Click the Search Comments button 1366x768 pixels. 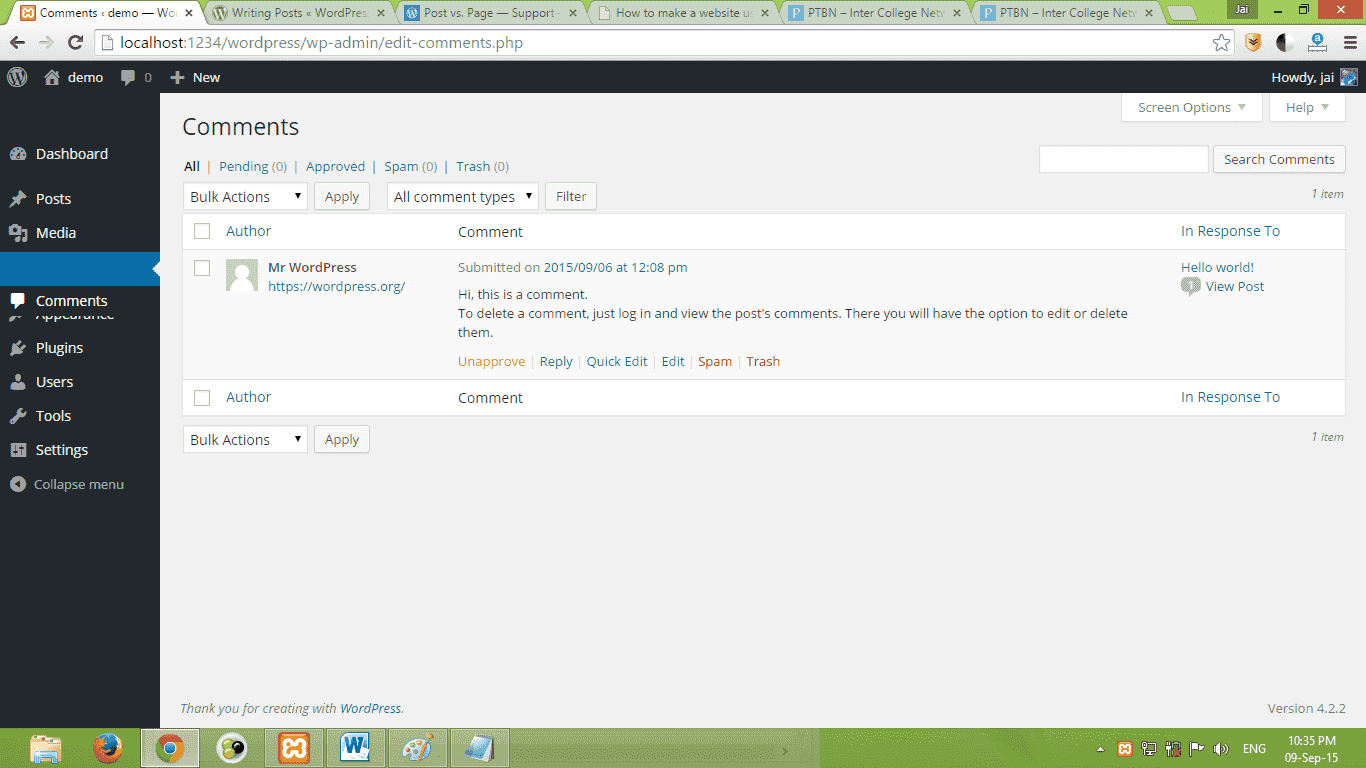1279,159
